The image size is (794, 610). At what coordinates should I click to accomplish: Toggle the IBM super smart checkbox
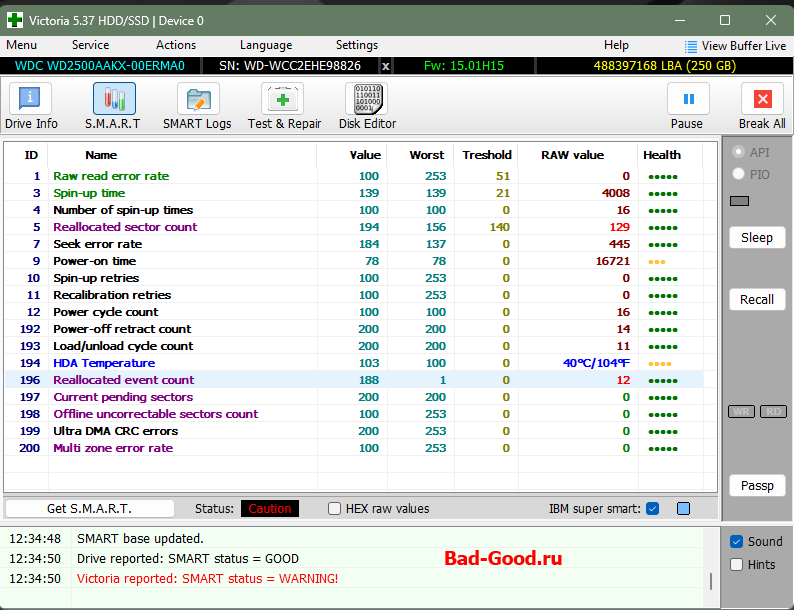[x=653, y=508]
